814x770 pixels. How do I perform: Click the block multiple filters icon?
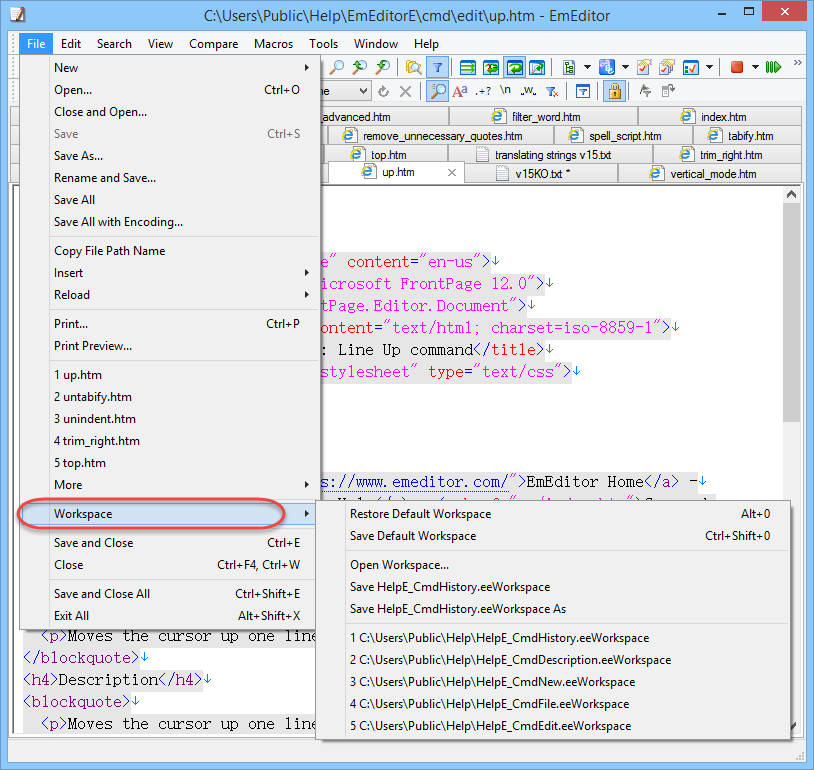[583, 91]
